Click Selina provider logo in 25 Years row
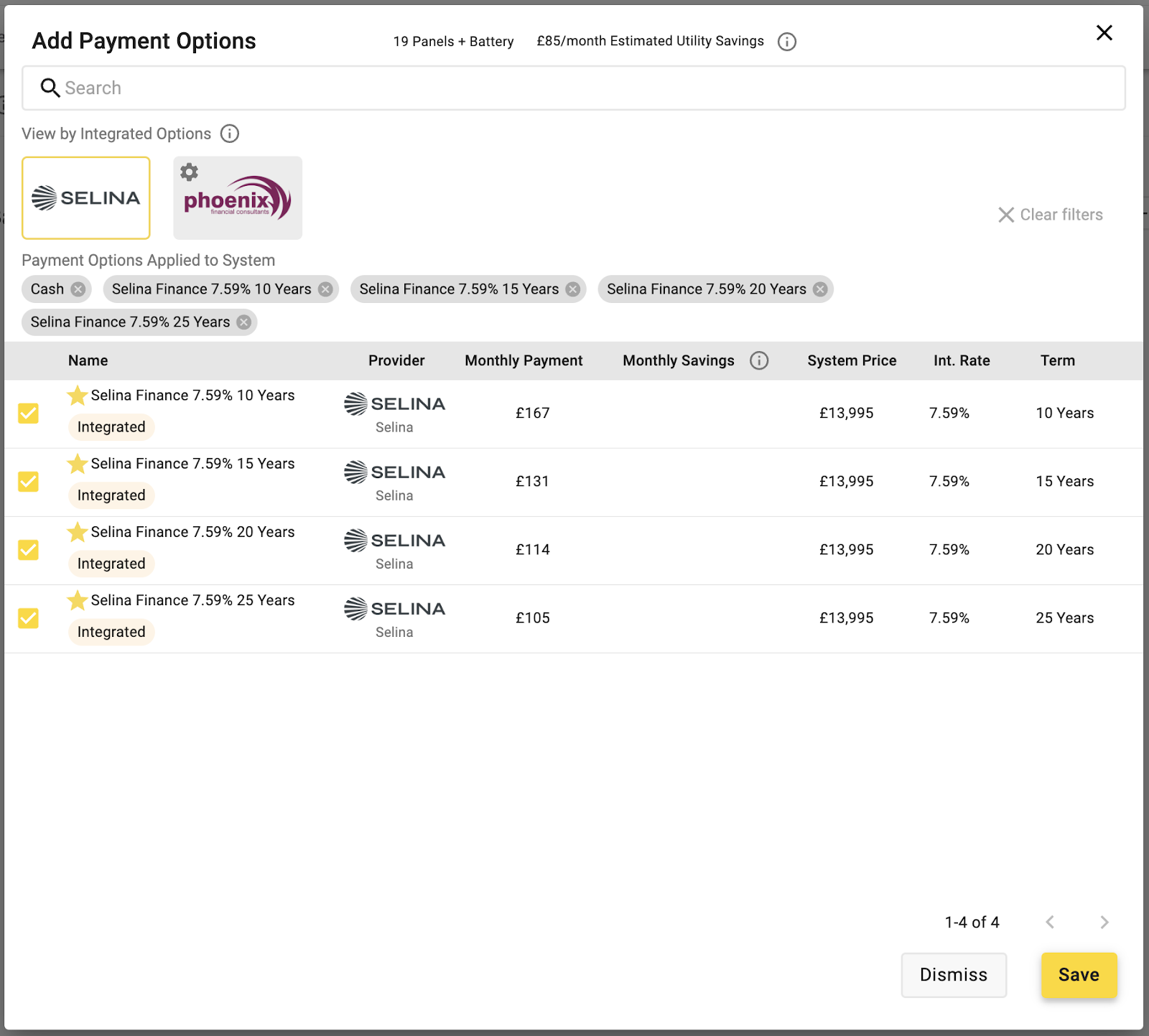 [394, 609]
